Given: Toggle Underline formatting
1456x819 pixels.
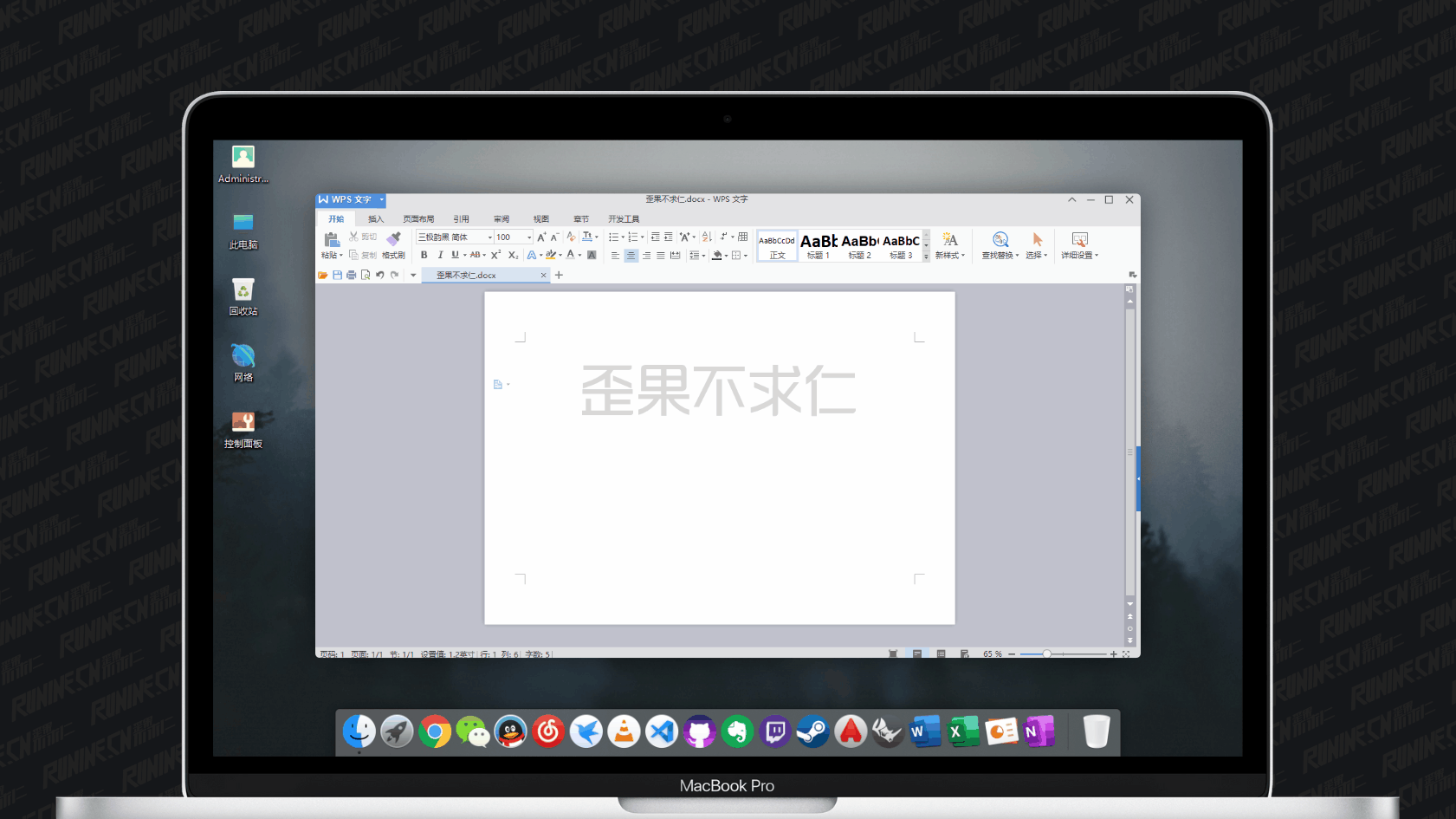Looking at the screenshot, I should [x=455, y=255].
